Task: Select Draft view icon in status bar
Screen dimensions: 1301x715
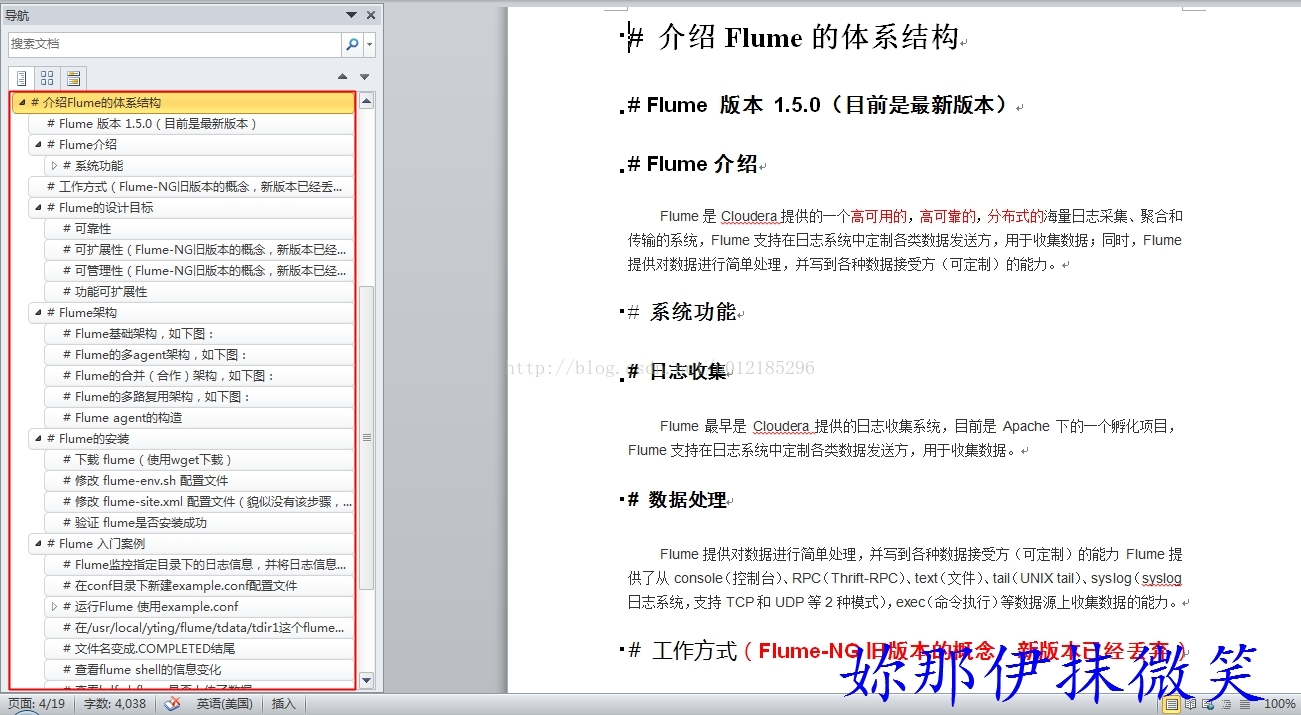Action: click(x=1243, y=704)
